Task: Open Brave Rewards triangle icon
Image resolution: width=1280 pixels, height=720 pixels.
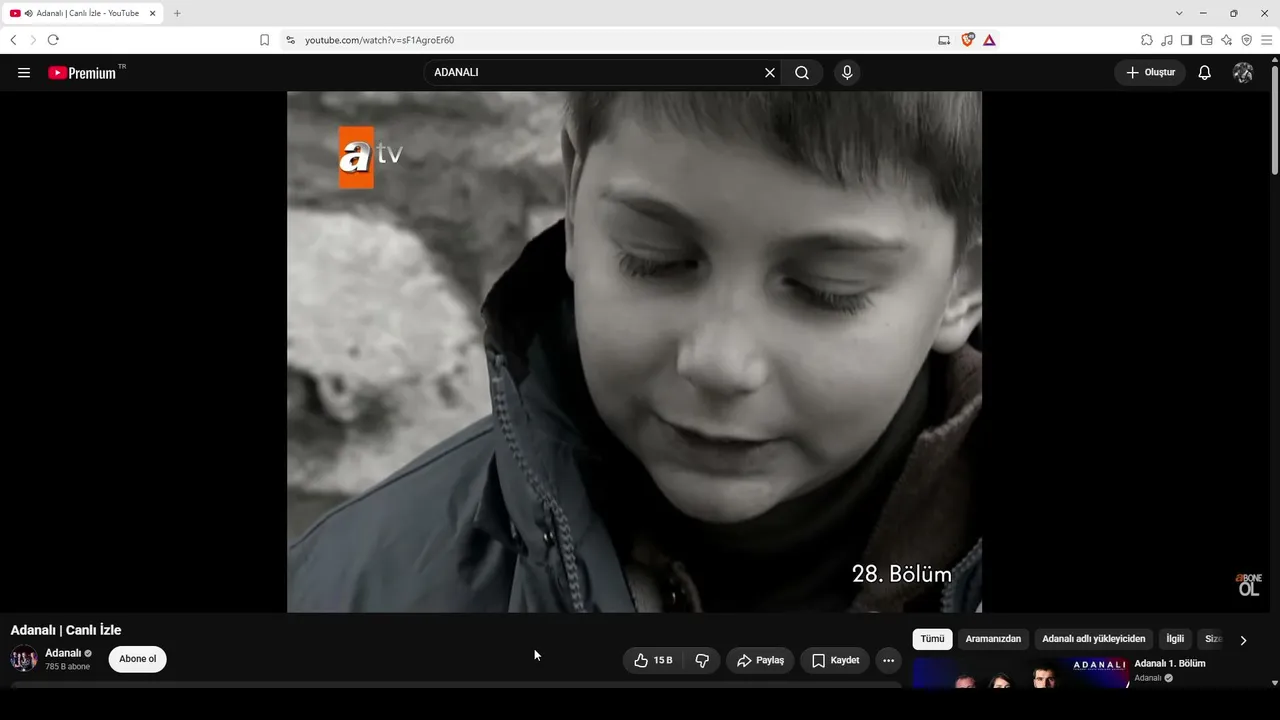Action: tap(989, 40)
